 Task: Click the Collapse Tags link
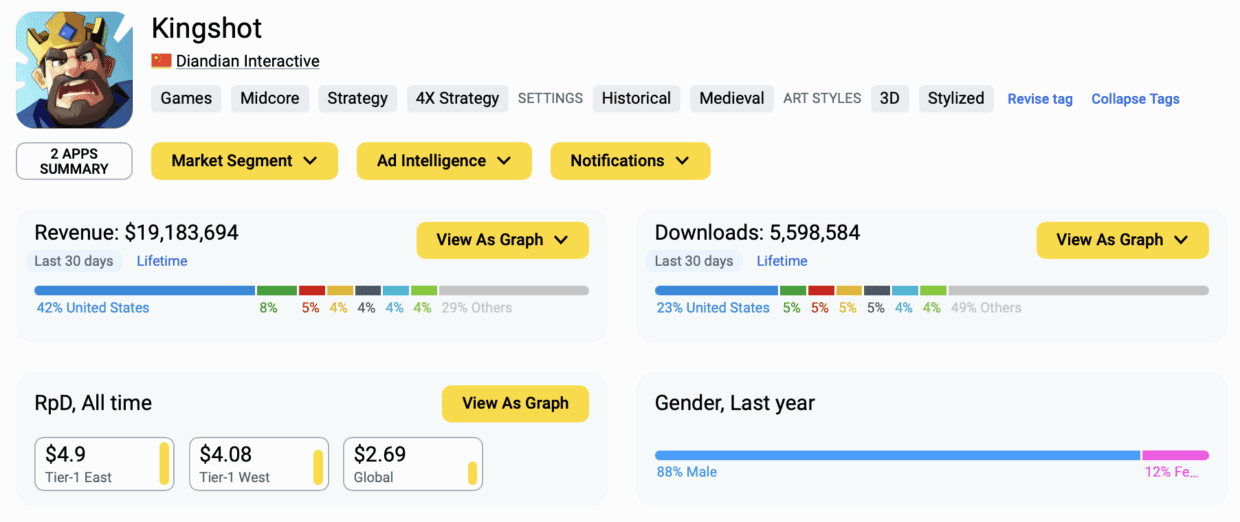[1135, 99]
